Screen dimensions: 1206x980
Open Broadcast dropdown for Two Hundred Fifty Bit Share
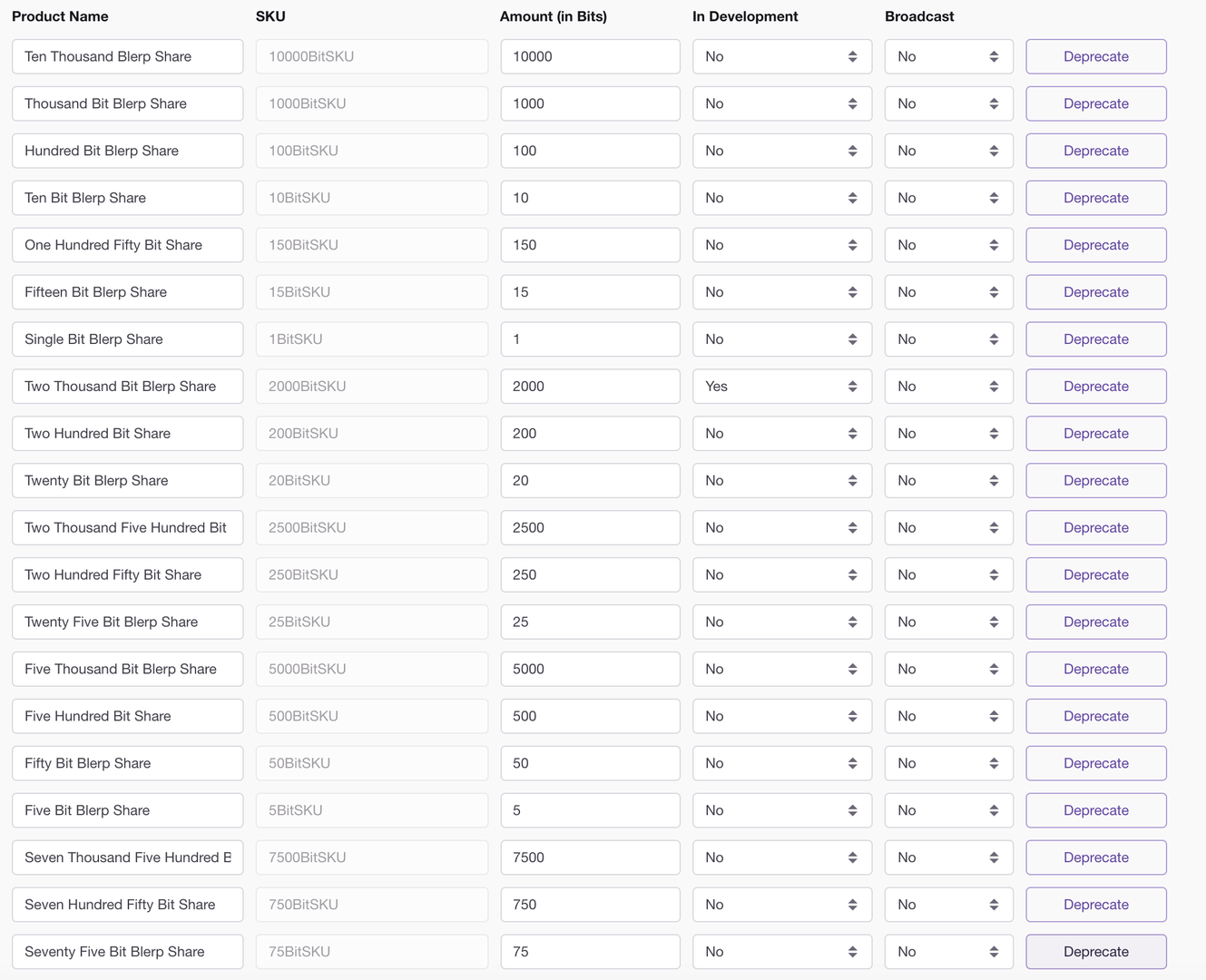(x=948, y=575)
